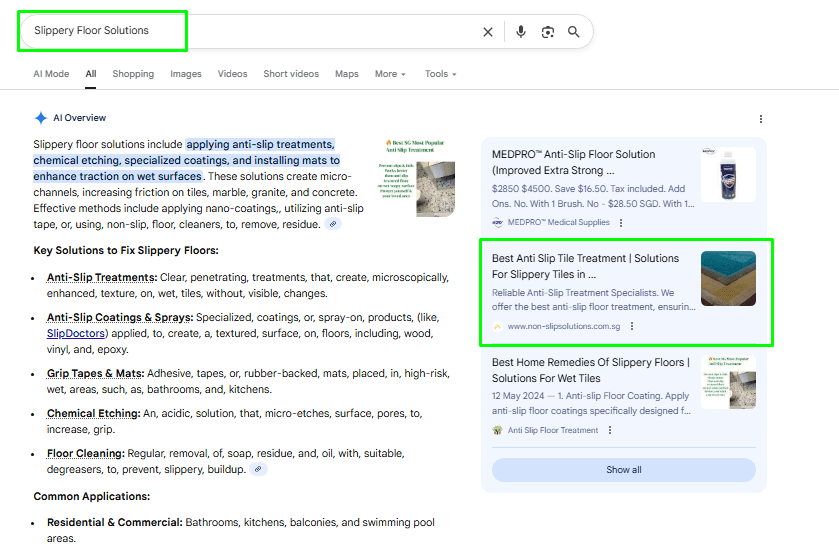Switch to the Images tab
839x555 pixels.
185,74
